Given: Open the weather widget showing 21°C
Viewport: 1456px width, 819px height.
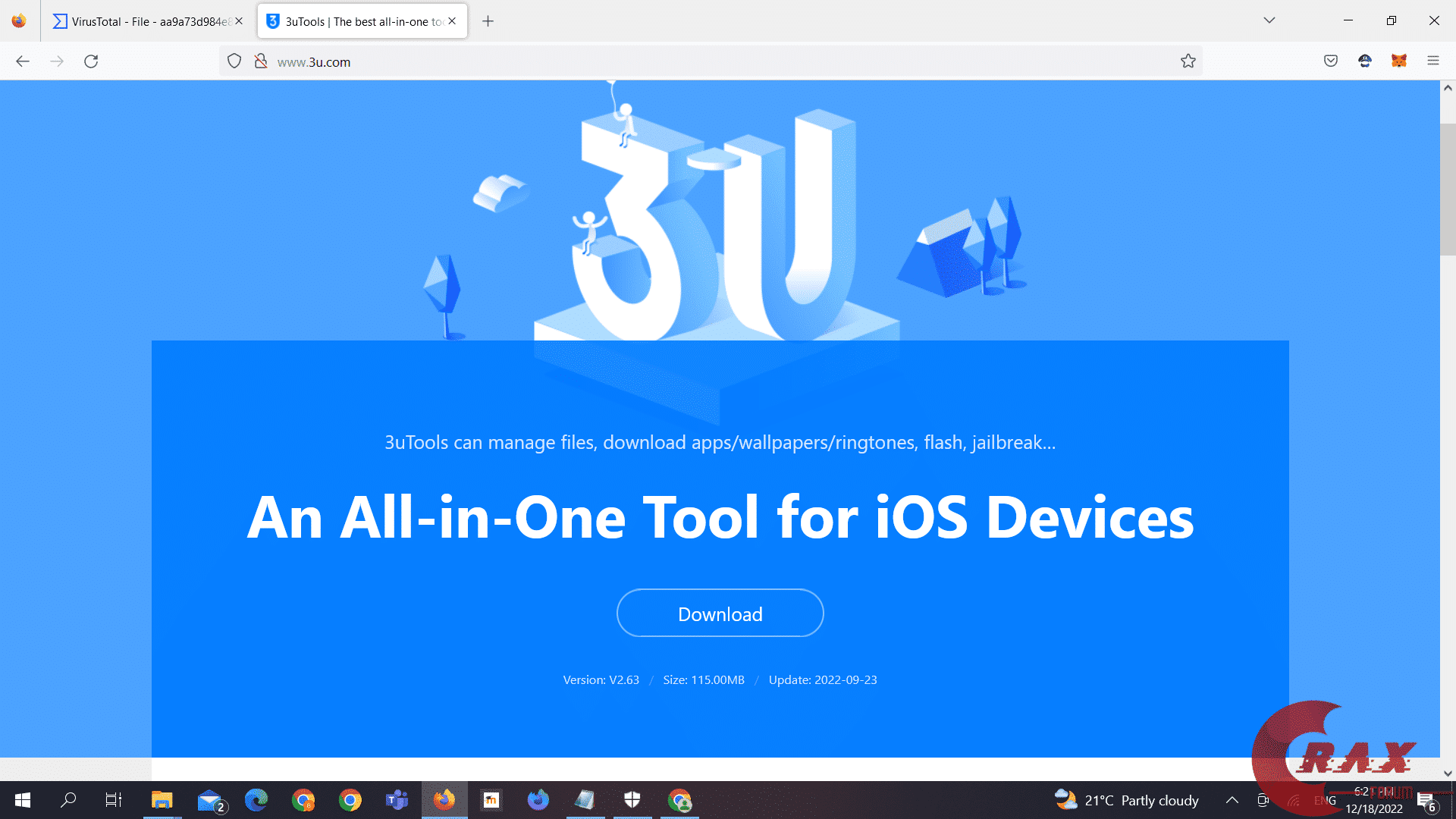Looking at the screenshot, I should (1127, 800).
